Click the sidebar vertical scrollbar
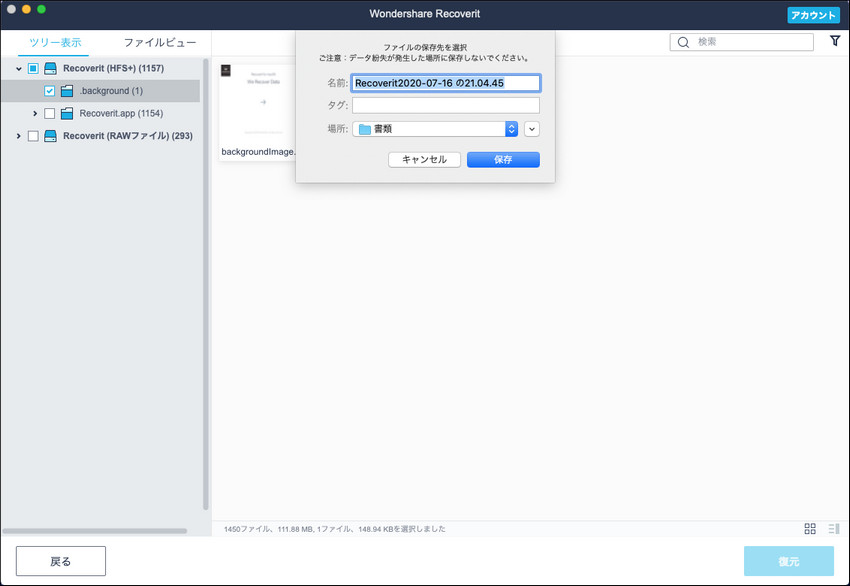850x586 pixels. point(205,284)
